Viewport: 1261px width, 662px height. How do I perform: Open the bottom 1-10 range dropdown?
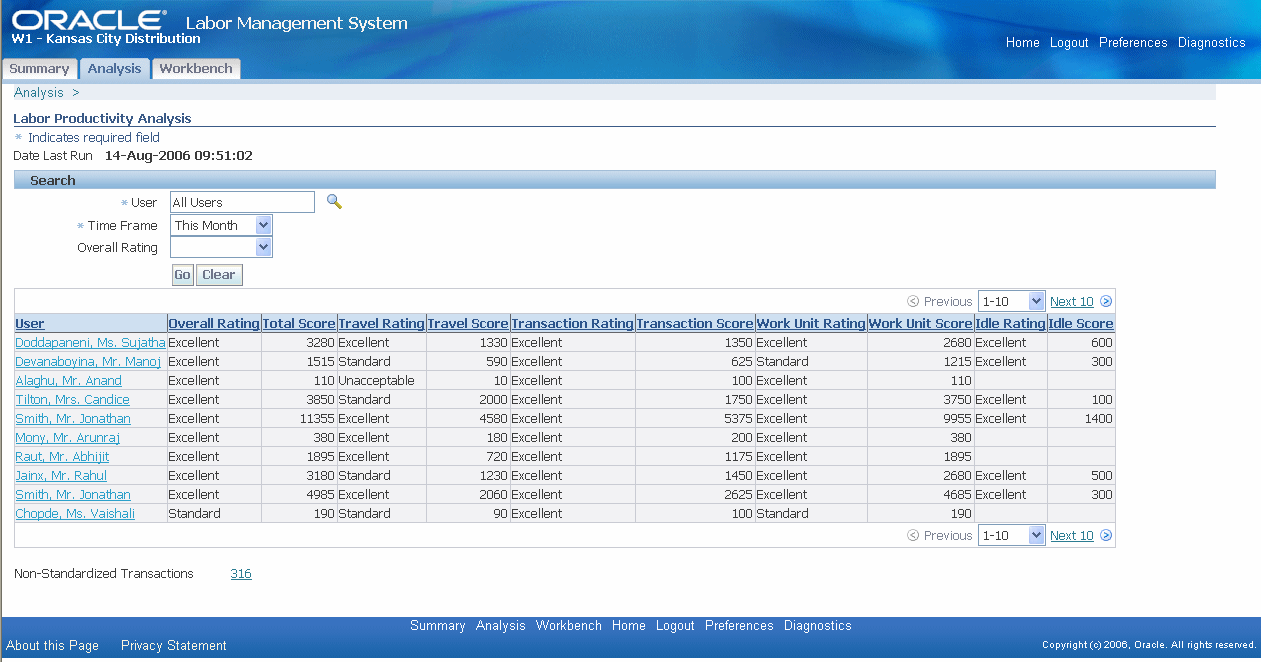1011,535
